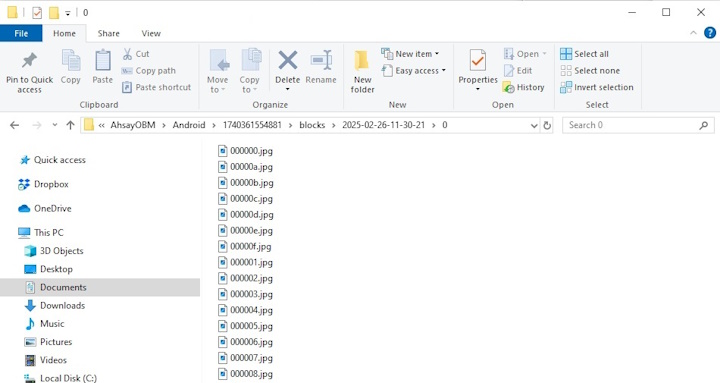Open the File tab
Viewport: 720px width, 383px height.
click(21, 34)
